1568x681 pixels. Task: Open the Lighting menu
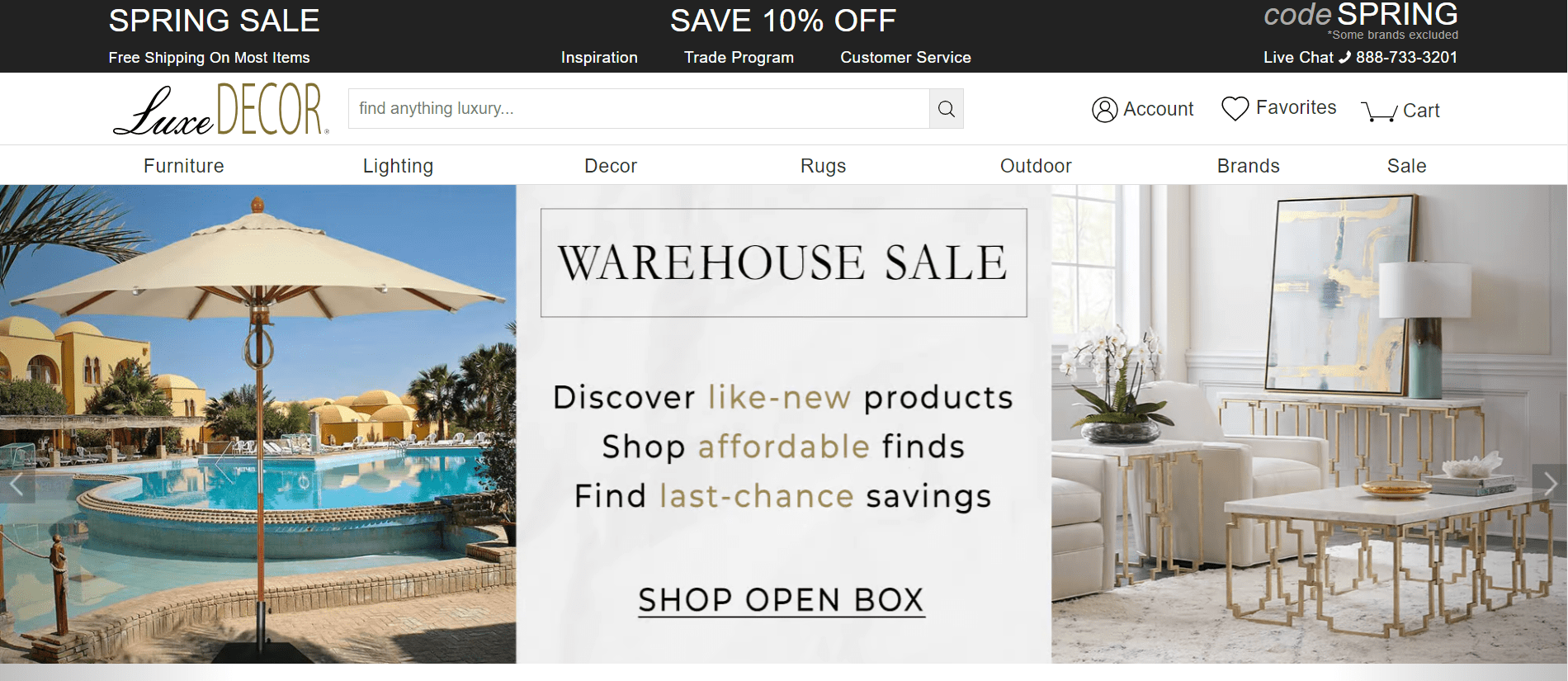coord(398,166)
